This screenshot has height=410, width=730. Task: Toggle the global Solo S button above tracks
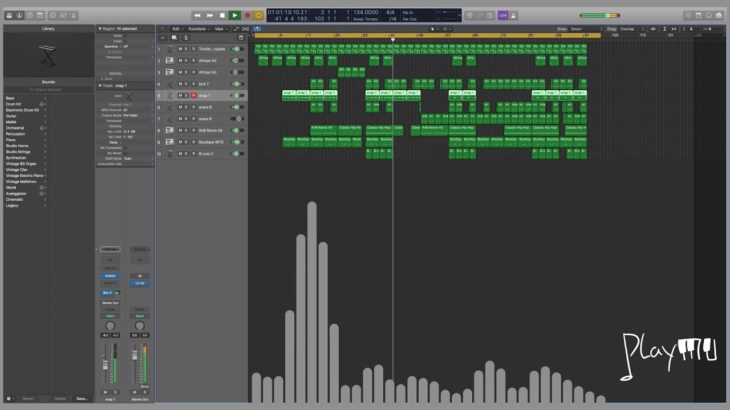186,38
